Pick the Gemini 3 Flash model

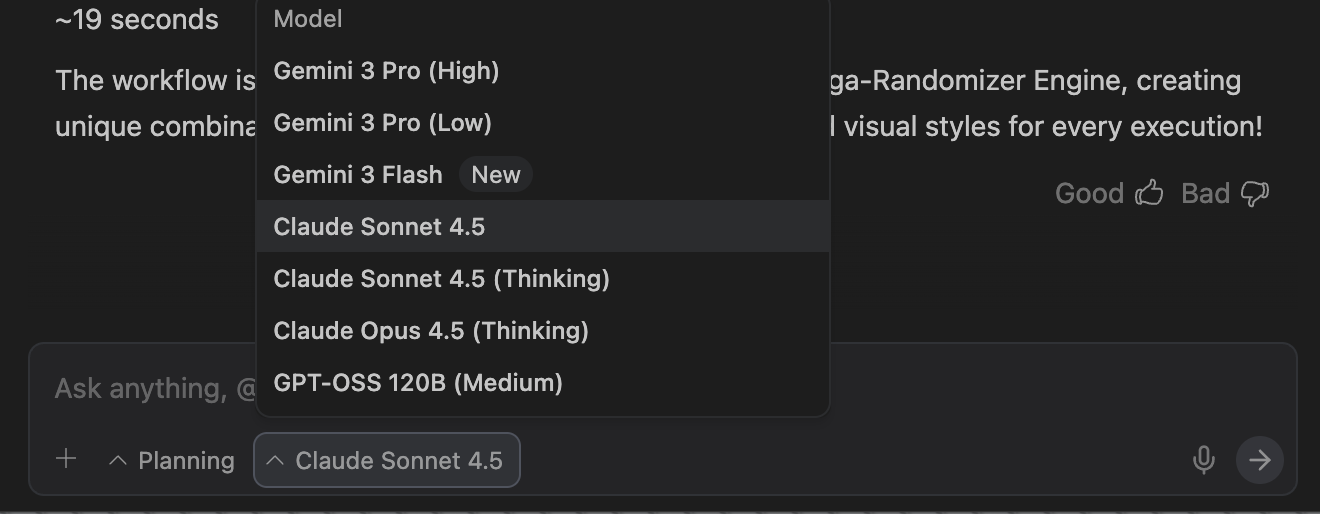tap(358, 175)
